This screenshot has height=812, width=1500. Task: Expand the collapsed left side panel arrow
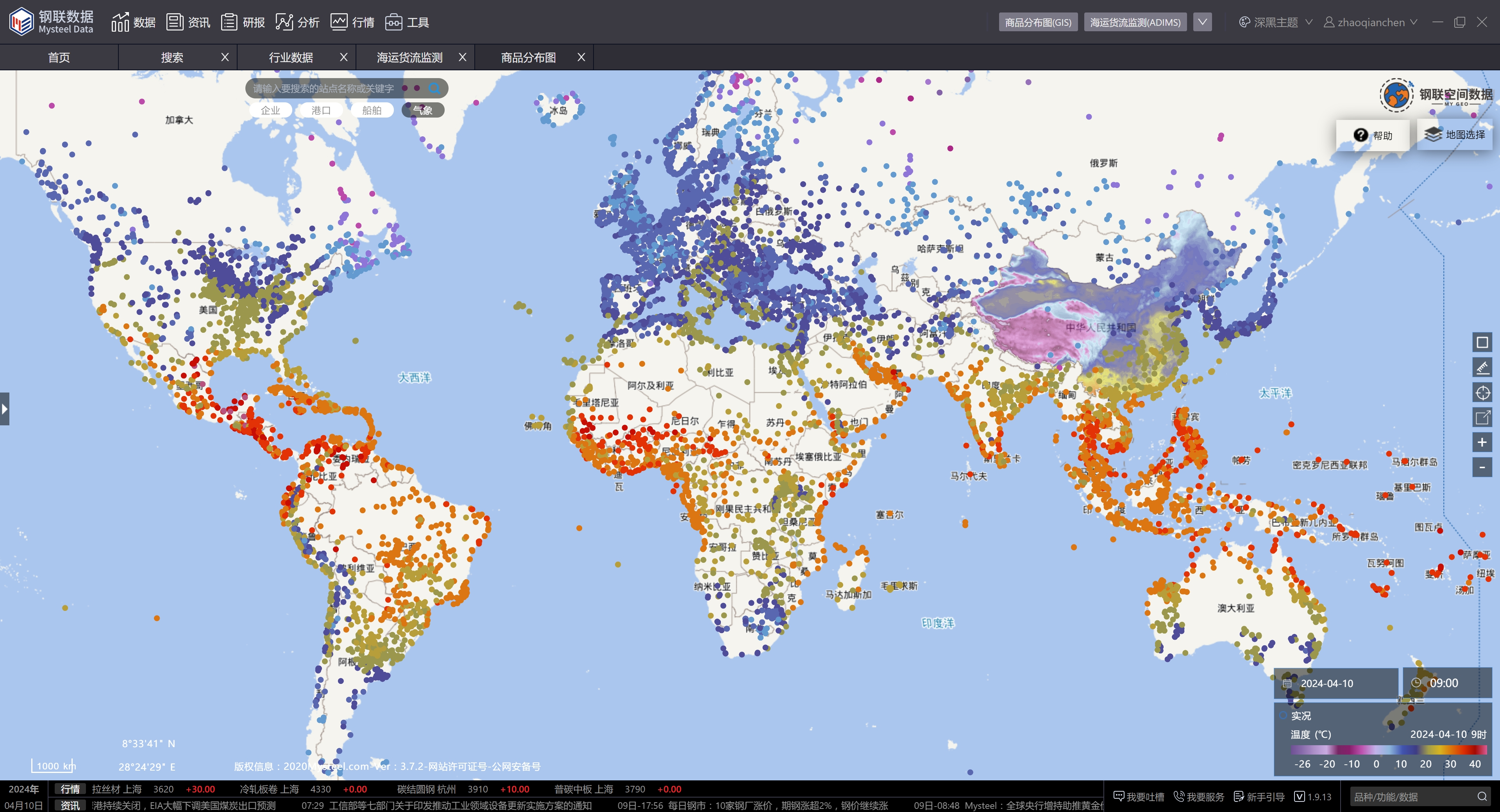[5, 409]
